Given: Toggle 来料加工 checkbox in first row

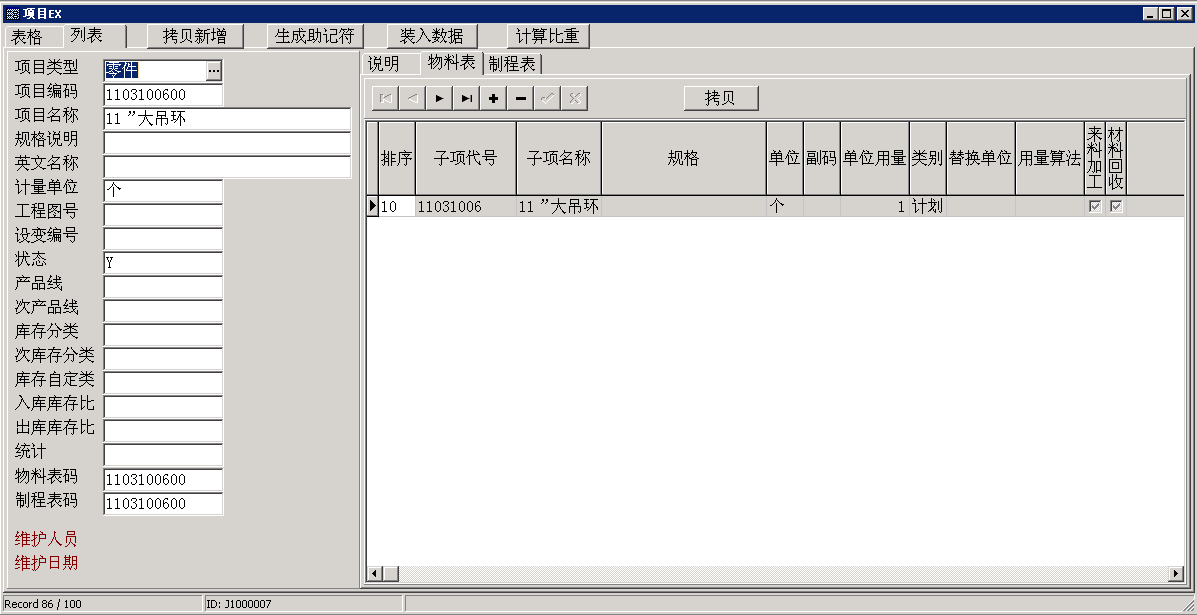Looking at the screenshot, I should pos(1095,207).
